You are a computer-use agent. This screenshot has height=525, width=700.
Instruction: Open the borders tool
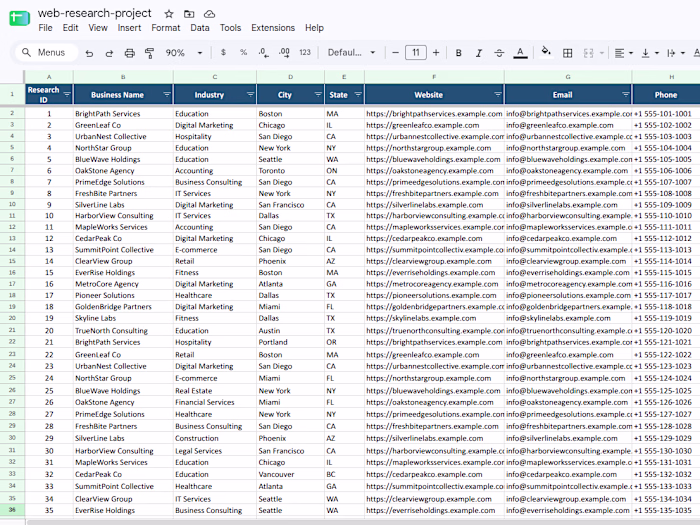[x=567, y=53]
